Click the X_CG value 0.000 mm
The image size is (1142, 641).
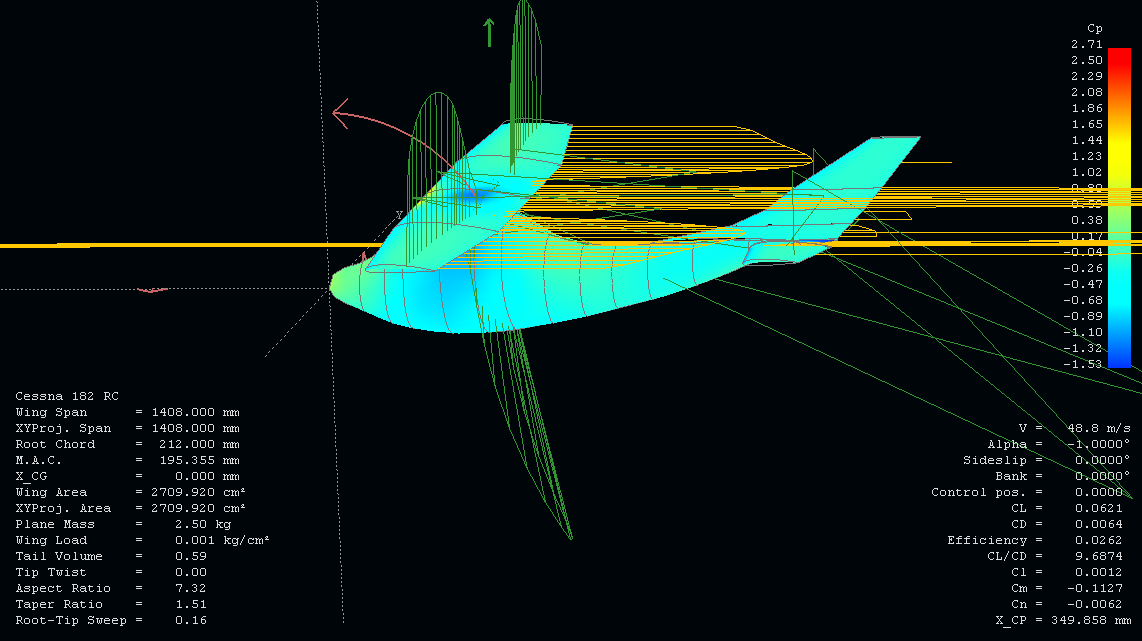coord(207,476)
